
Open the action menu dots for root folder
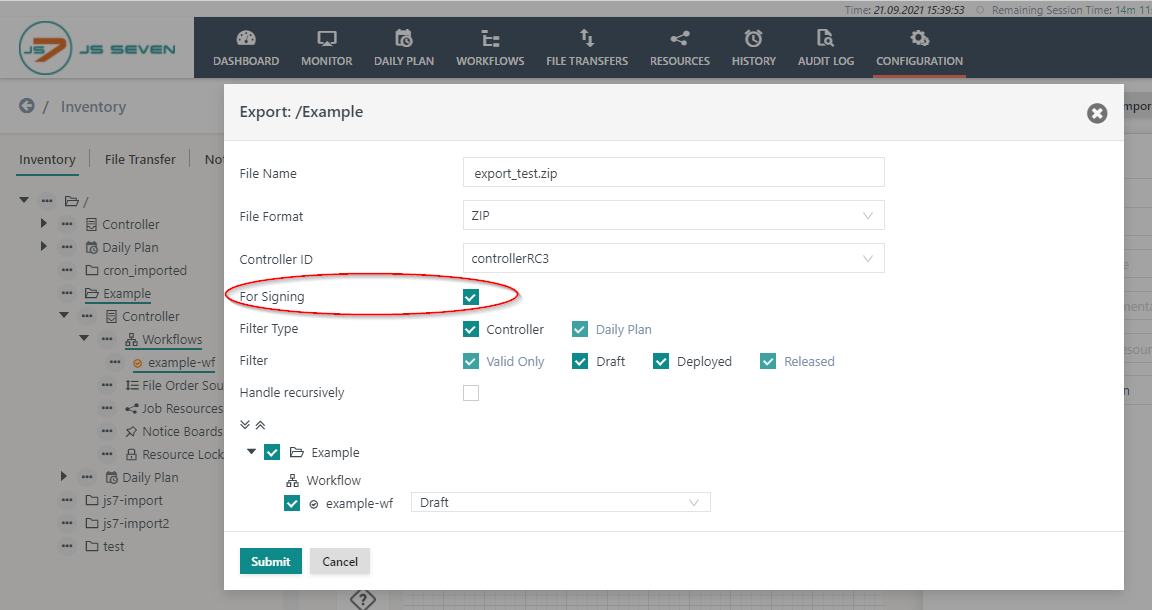tap(47, 201)
